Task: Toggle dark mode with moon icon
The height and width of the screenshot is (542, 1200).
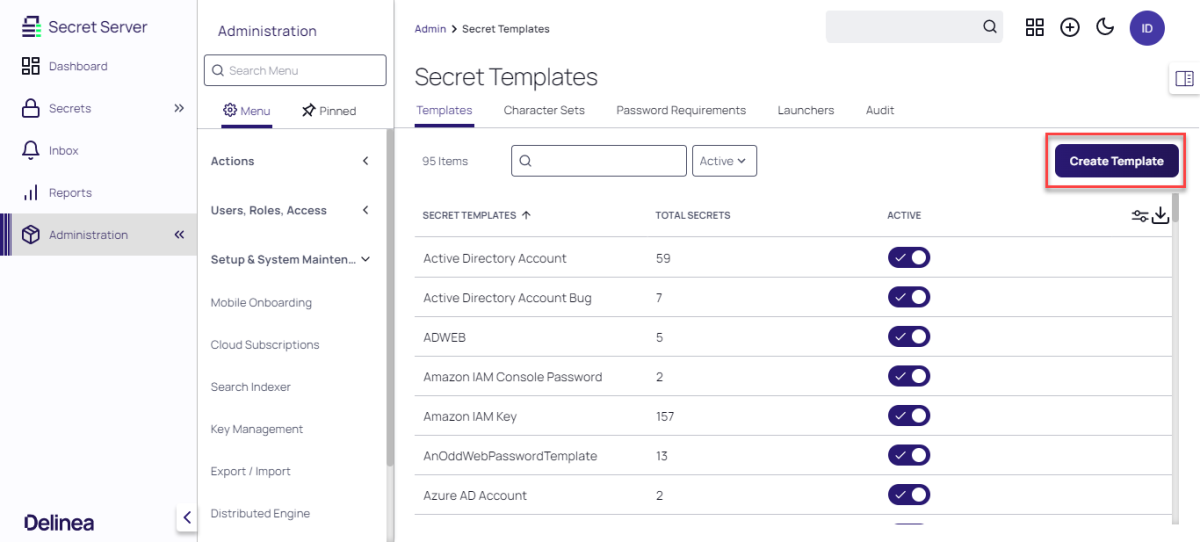Action: click(x=1105, y=27)
